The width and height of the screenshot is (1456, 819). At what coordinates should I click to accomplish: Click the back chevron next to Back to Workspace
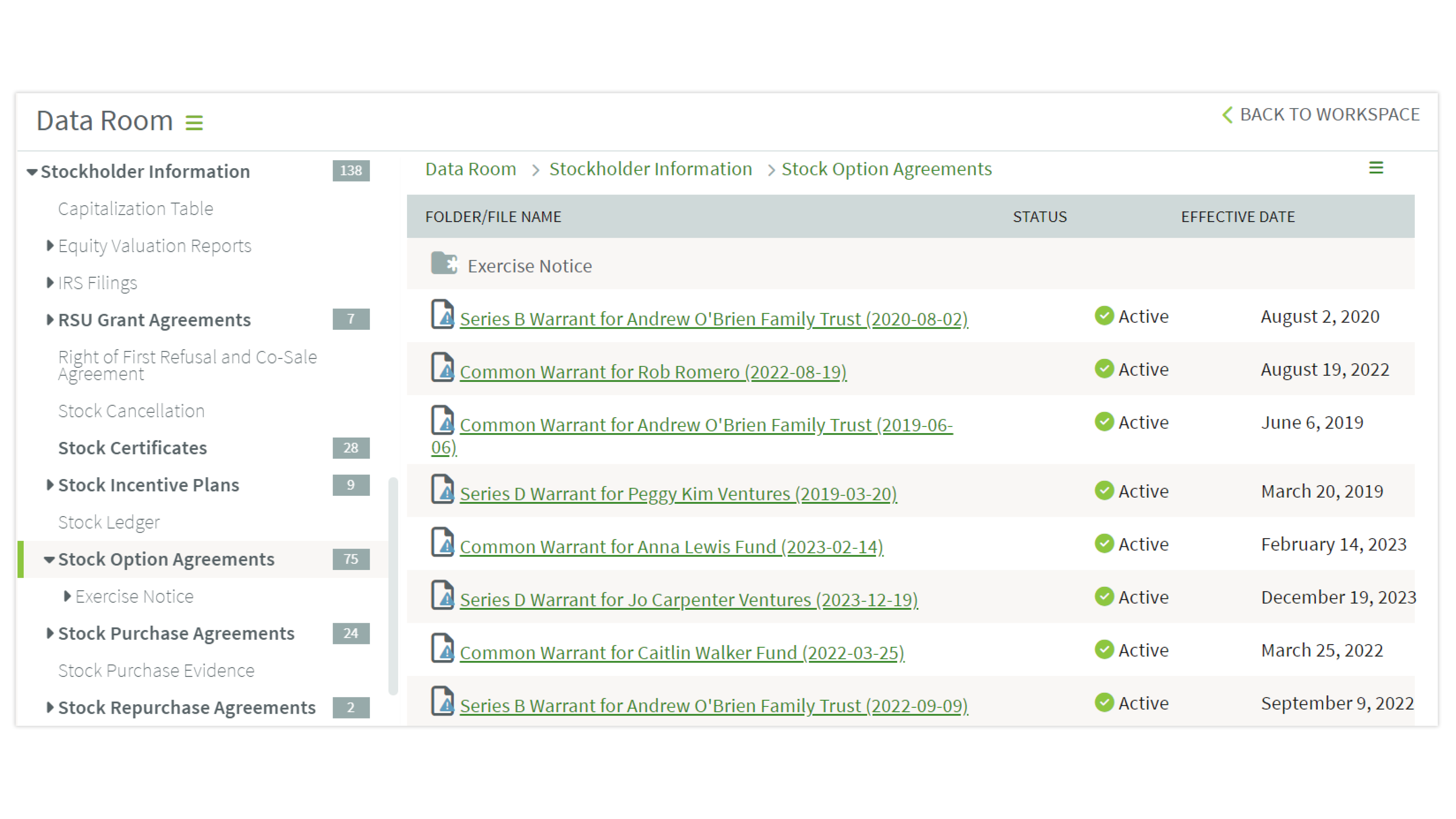(x=1227, y=115)
